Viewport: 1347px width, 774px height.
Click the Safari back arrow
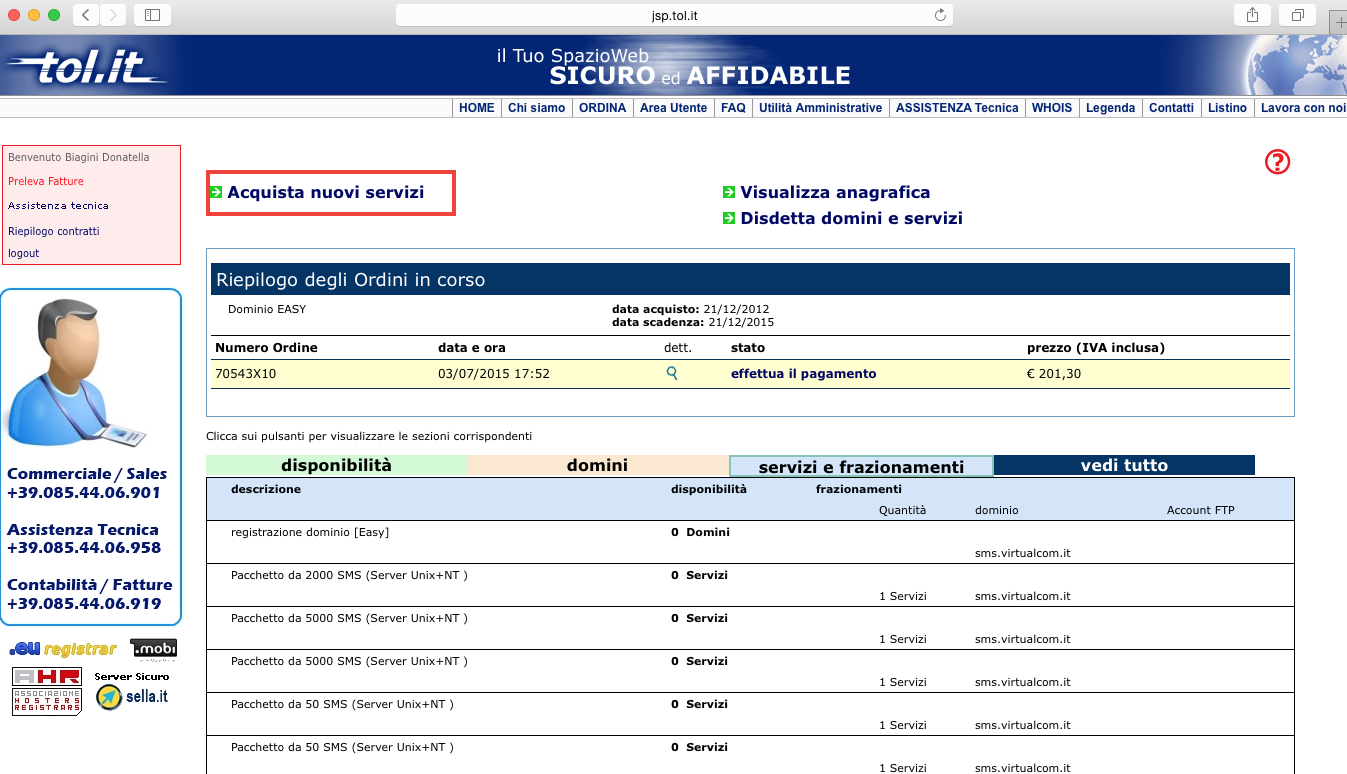pos(86,15)
